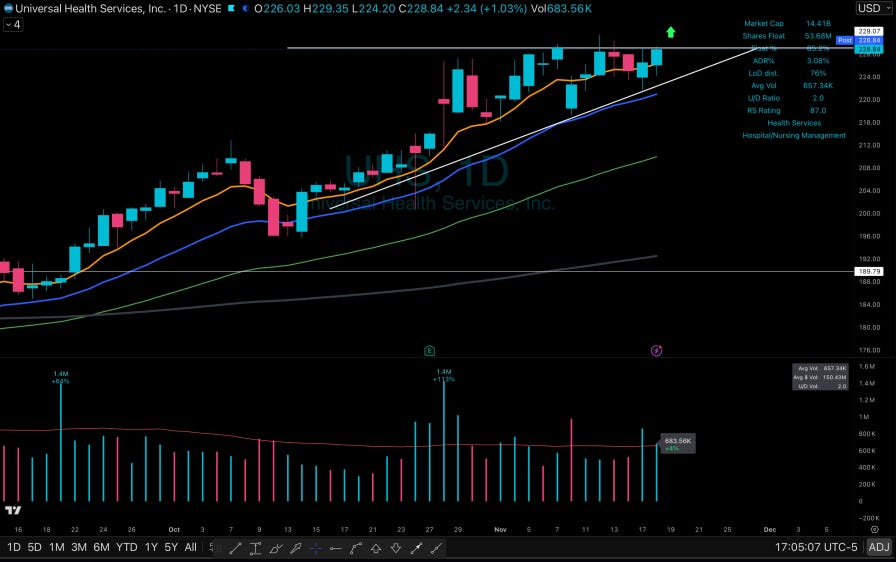Collapse the indicators legend showing 4
Image resolution: width=896 pixels, height=562 pixels.
tap(13, 25)
